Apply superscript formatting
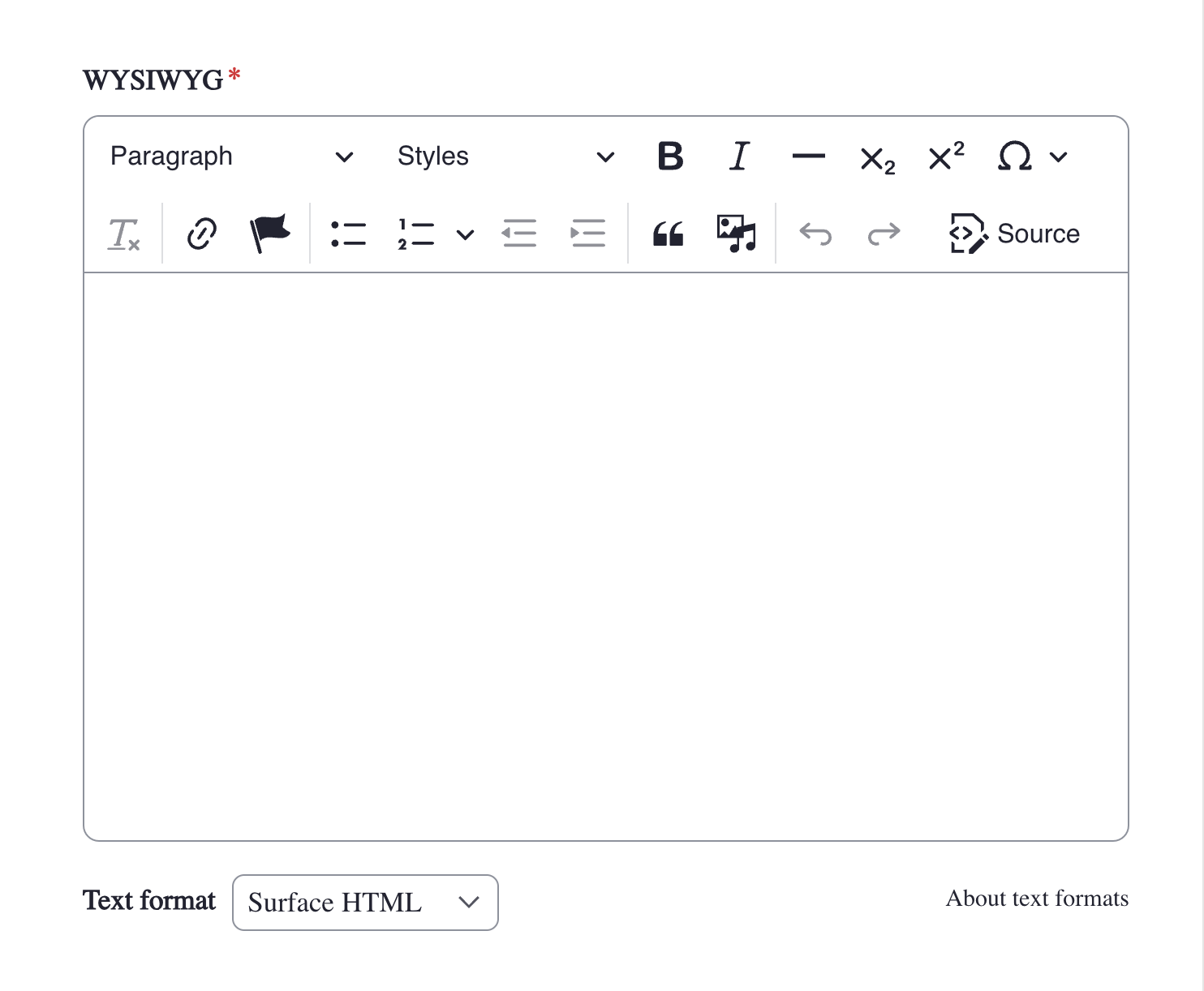 tap(946, 156)
